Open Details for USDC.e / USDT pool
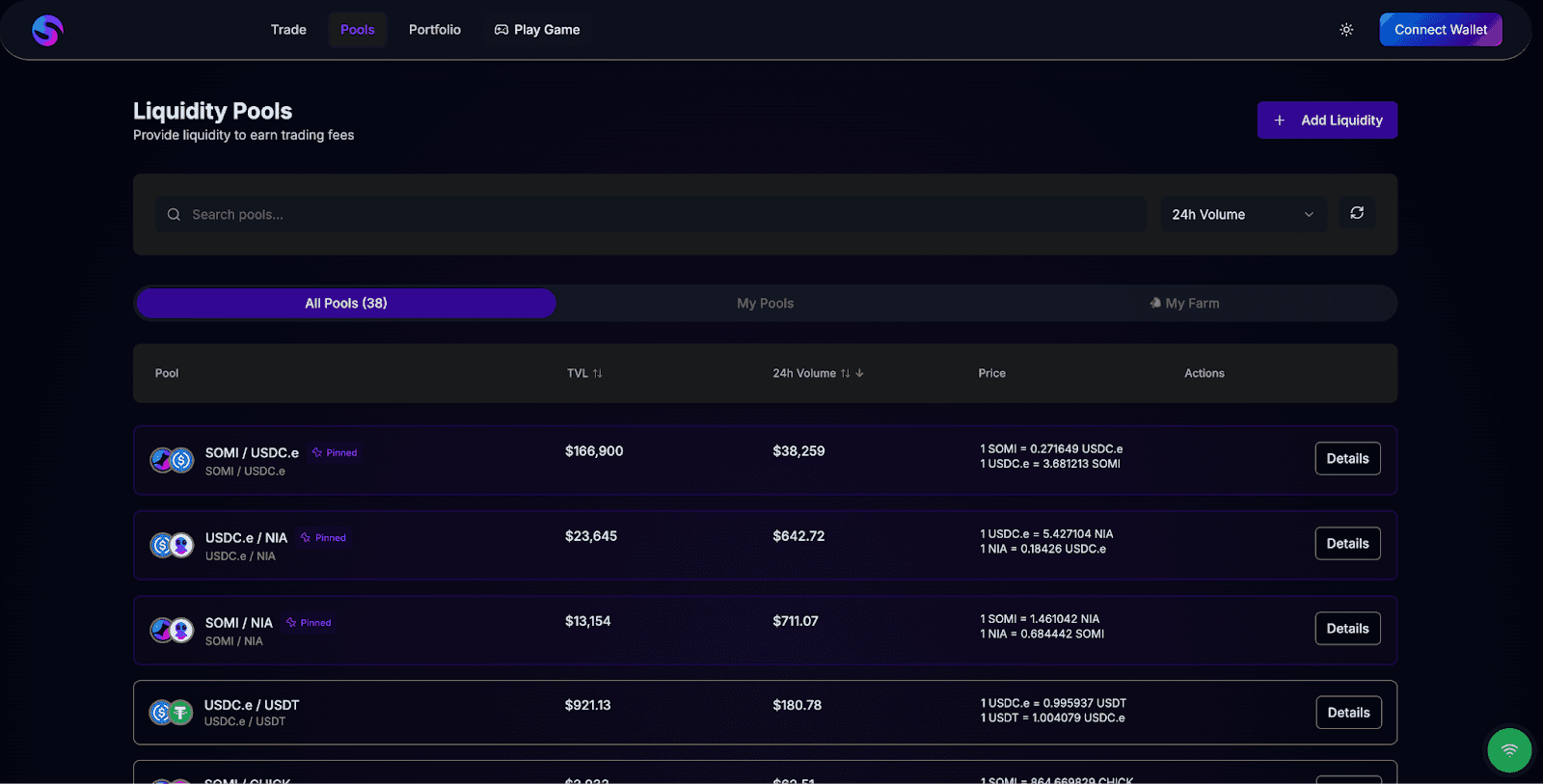Image resolution: width=1543 pixels, height=784 pixels. [x=1348, y=713]
